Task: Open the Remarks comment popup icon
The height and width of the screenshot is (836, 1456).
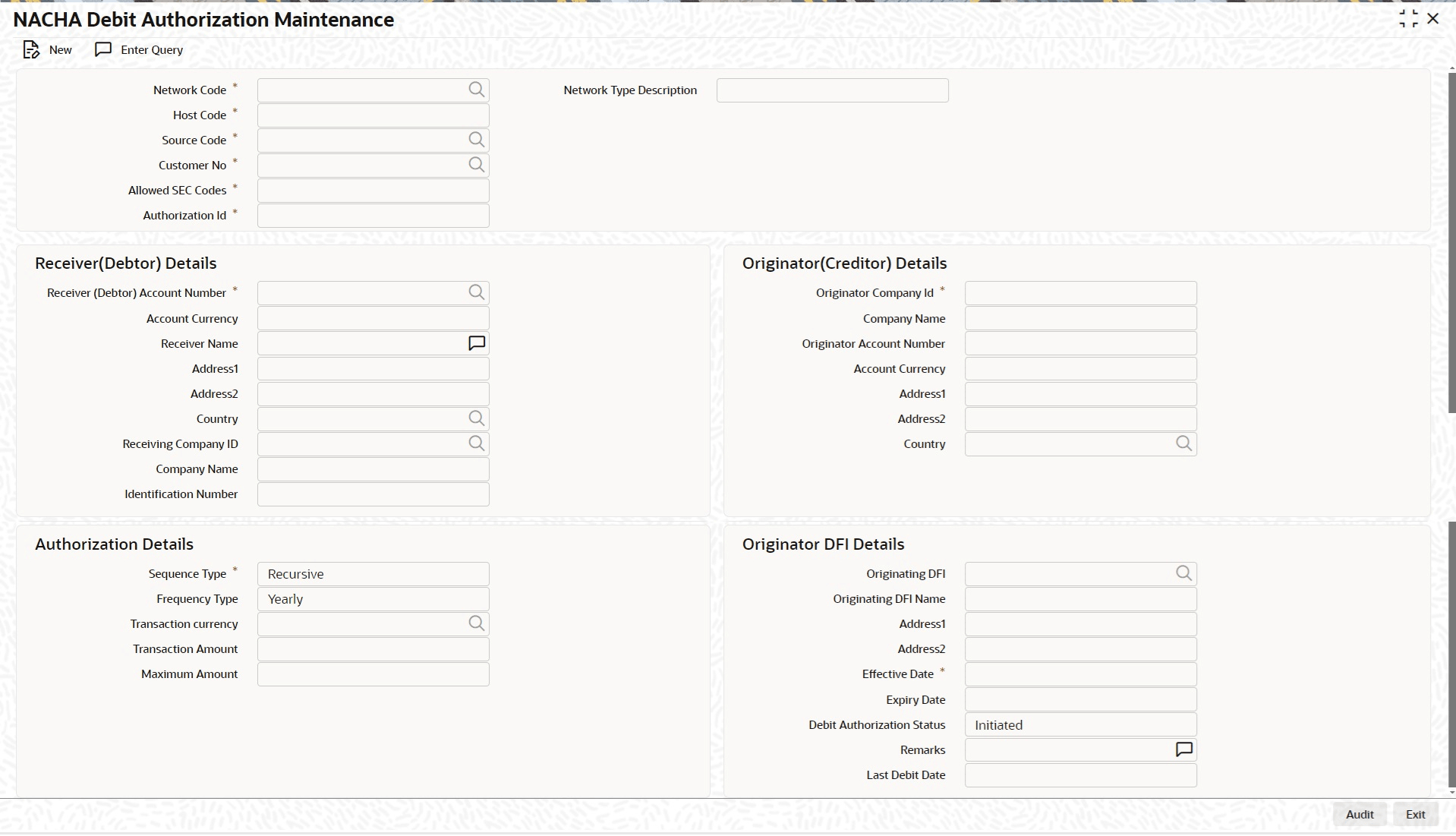Action: point(1184,749)
